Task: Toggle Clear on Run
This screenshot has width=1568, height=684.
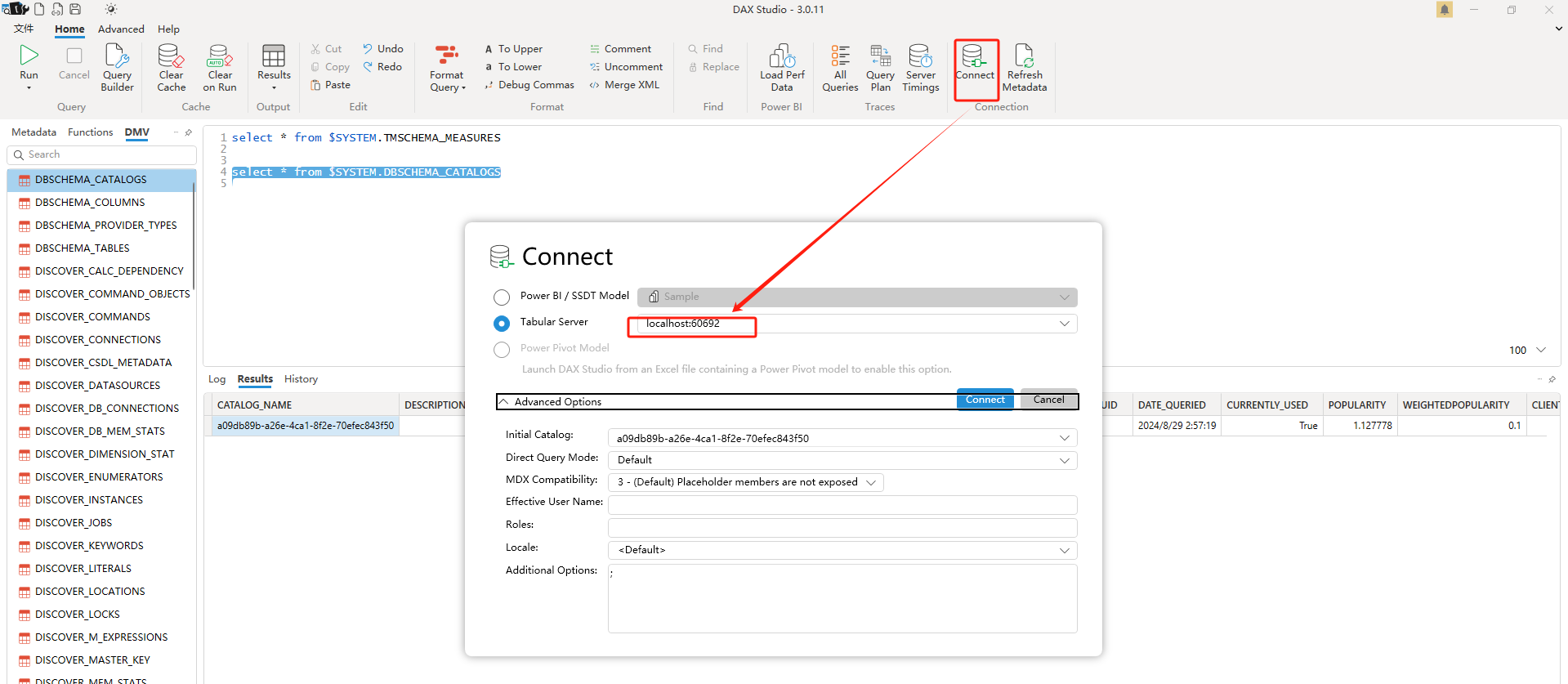Action: (x=219, y=67)
